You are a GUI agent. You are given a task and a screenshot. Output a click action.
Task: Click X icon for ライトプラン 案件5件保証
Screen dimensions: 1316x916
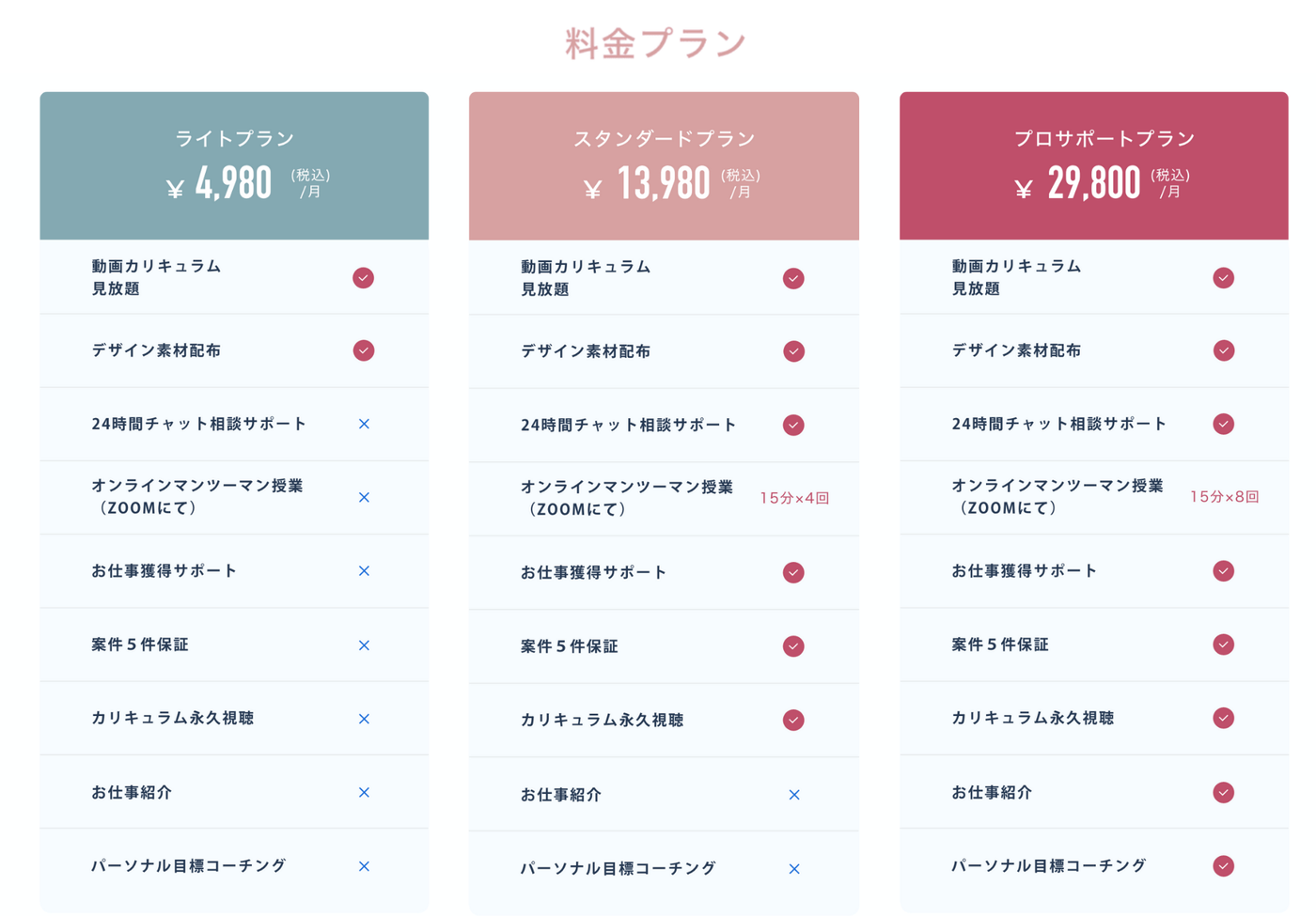364,645
